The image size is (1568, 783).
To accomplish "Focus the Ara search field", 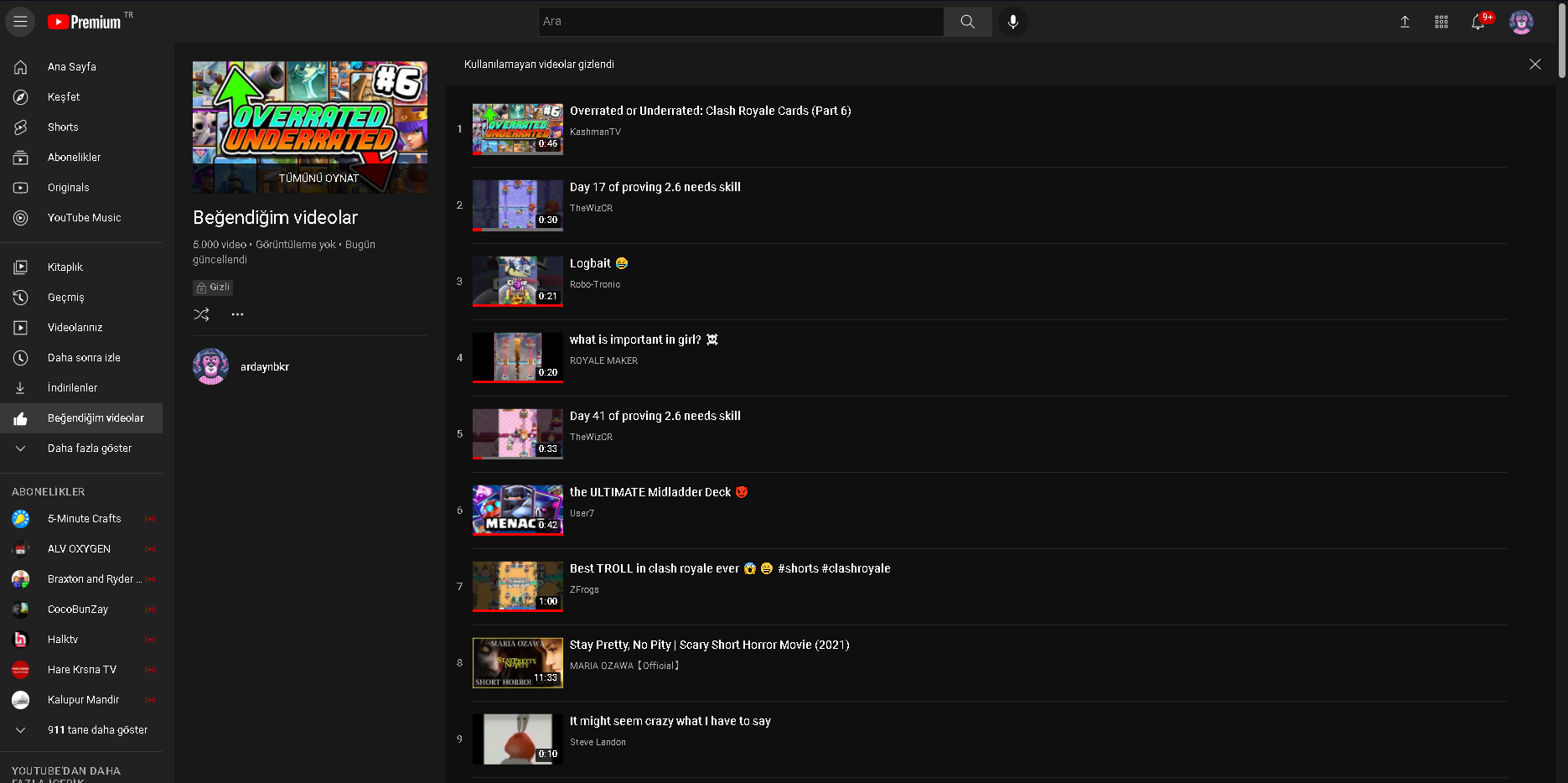I will (741, 22).
